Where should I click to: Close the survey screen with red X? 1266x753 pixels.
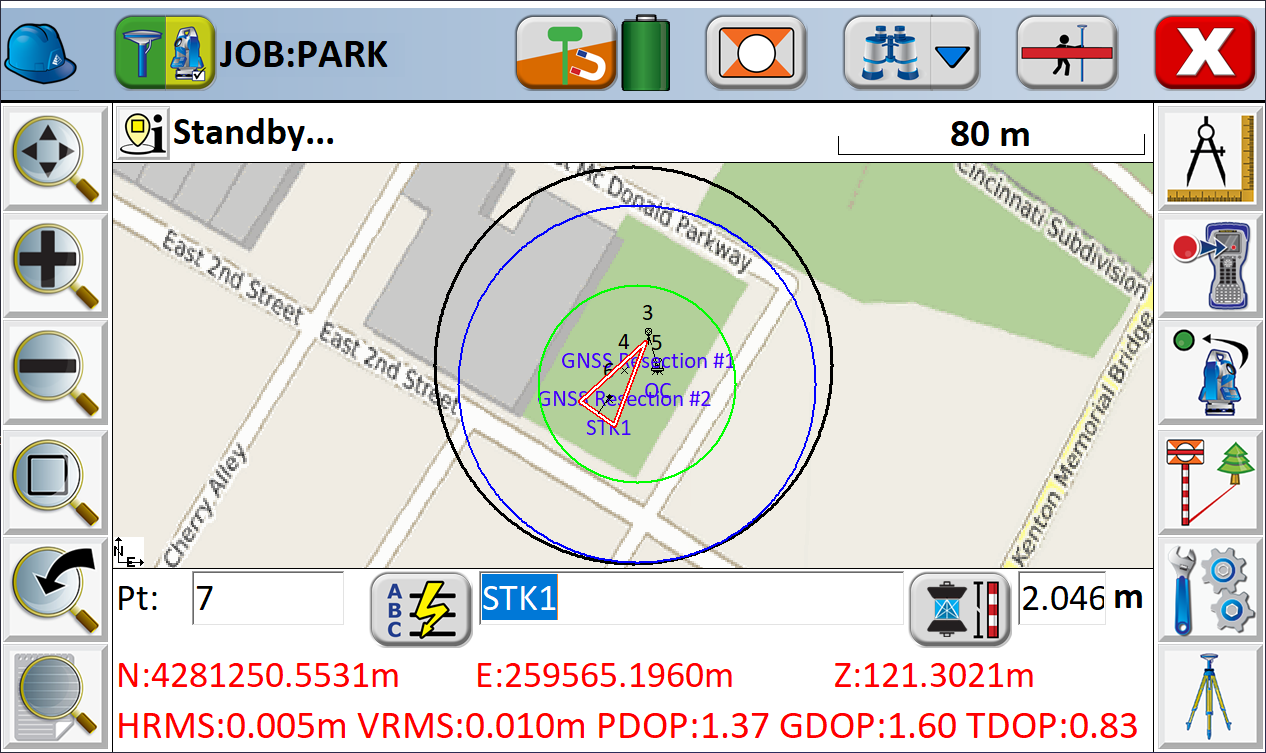tap(1204, 52)
